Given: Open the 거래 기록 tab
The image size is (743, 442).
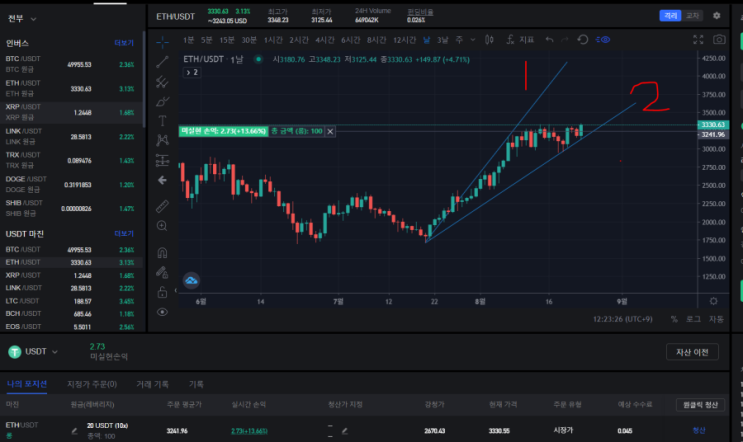Looking at the screenshot, I should (x=152, y=384).
